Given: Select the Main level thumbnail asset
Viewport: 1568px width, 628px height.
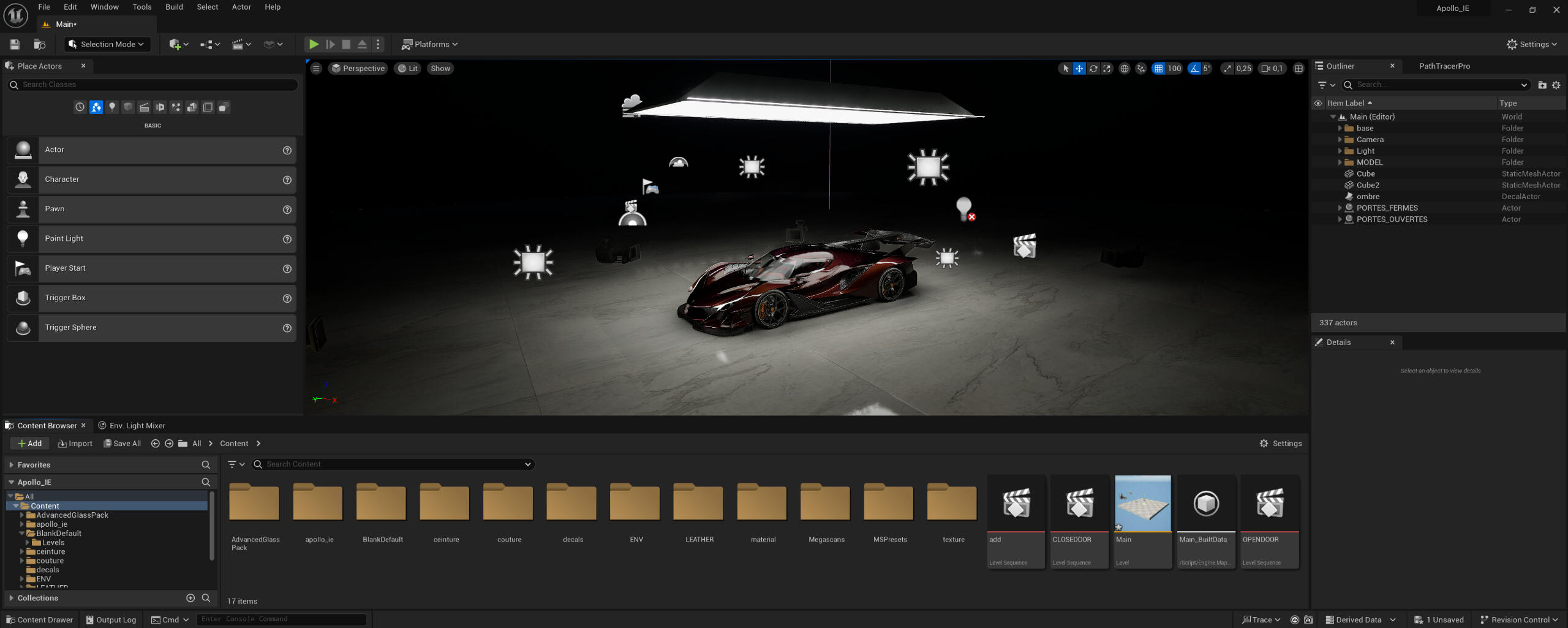Looking at the screenshot, I should click(1142, 504).
